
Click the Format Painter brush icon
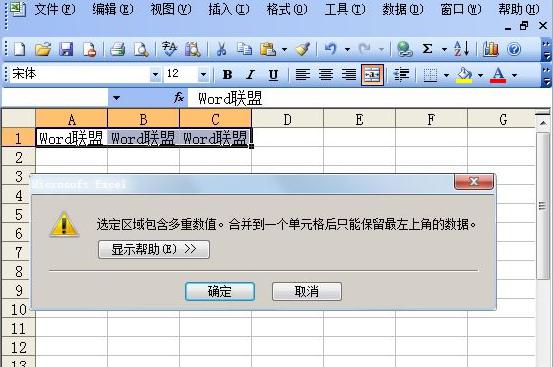[x=303, y=49]
